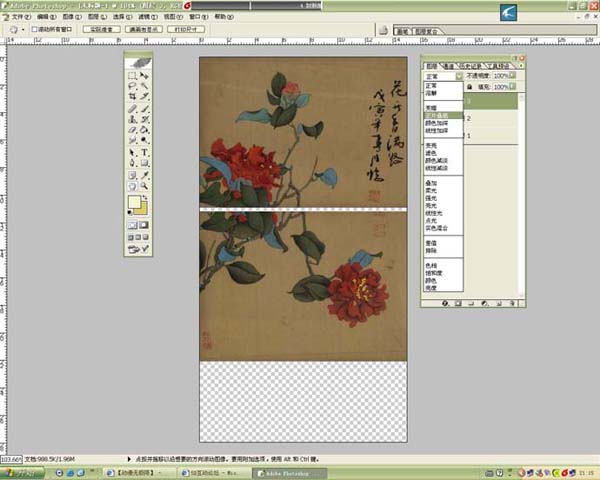Choose 差值 blend mode
Viewport: 600px width, 480px height.
click(x=443, y=243)
